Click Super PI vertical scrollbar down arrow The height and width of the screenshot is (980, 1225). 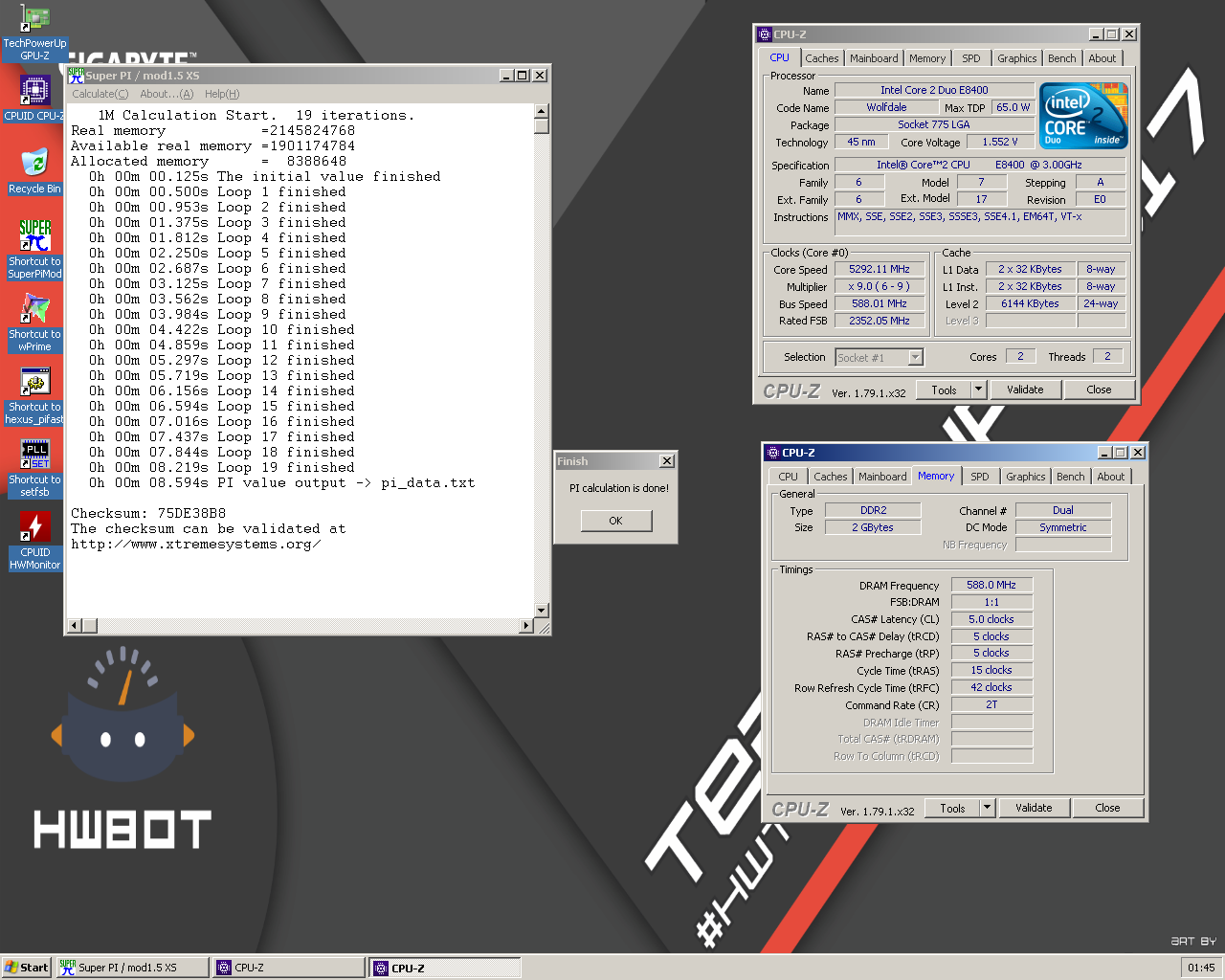tap(542, 610)
